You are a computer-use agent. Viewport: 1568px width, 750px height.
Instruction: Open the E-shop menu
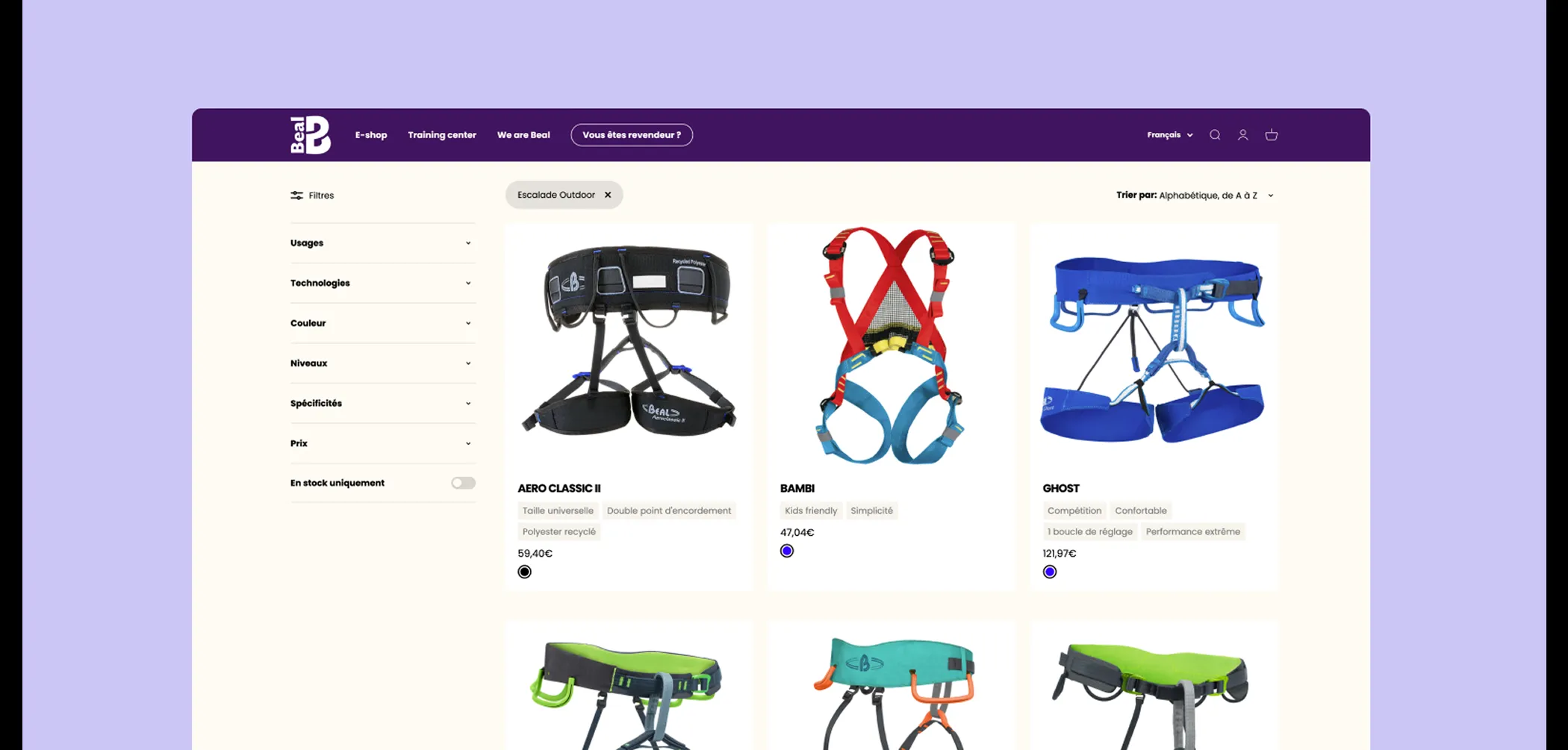click(x=371, y=135)
